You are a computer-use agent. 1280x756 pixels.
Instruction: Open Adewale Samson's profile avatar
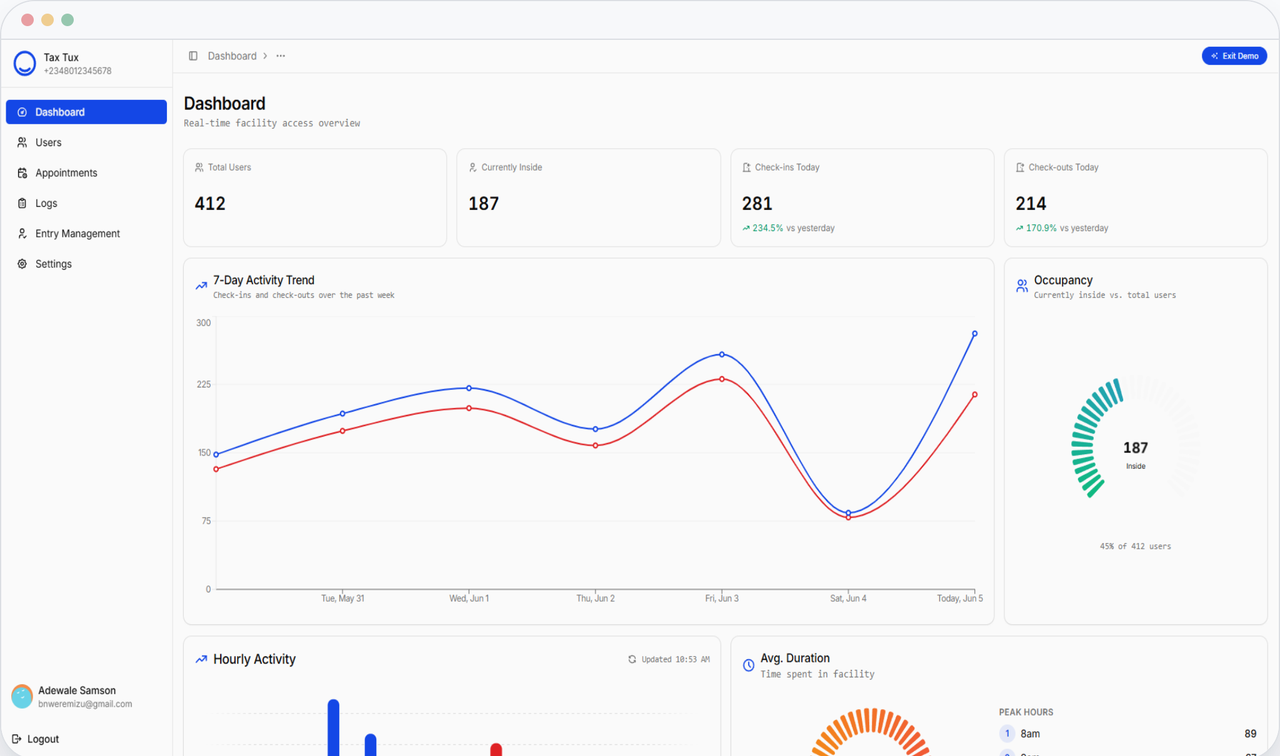tap(22, 697)
